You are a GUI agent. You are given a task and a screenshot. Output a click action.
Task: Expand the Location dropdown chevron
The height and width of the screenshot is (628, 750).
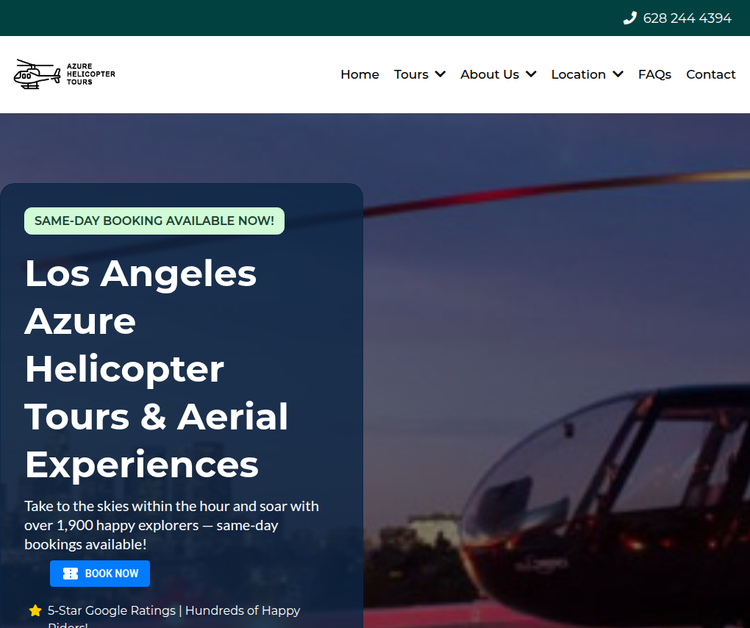coord(618,74)
